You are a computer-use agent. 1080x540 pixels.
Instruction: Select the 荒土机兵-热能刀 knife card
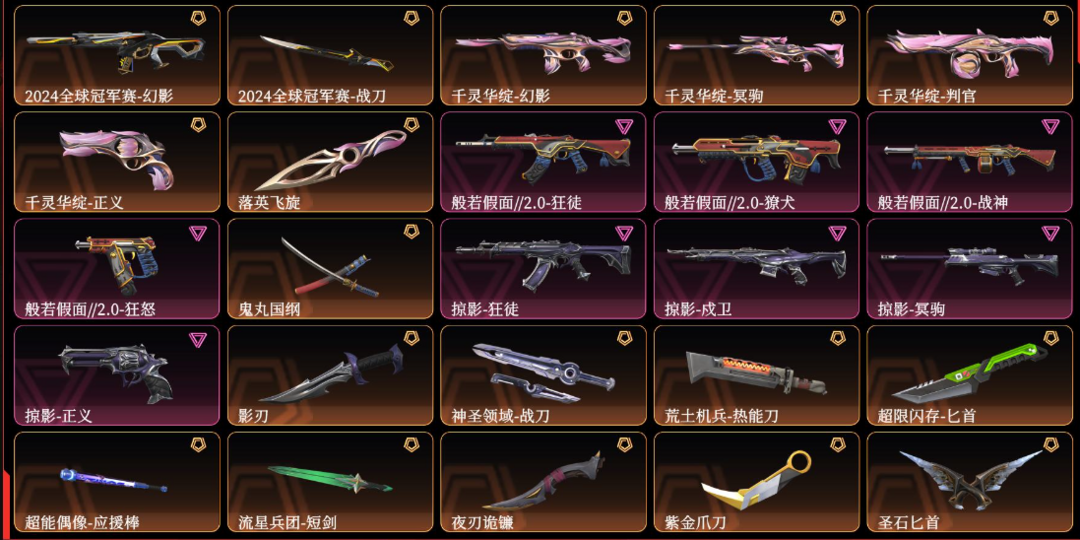pyautogui.click(x=756, y=375)
